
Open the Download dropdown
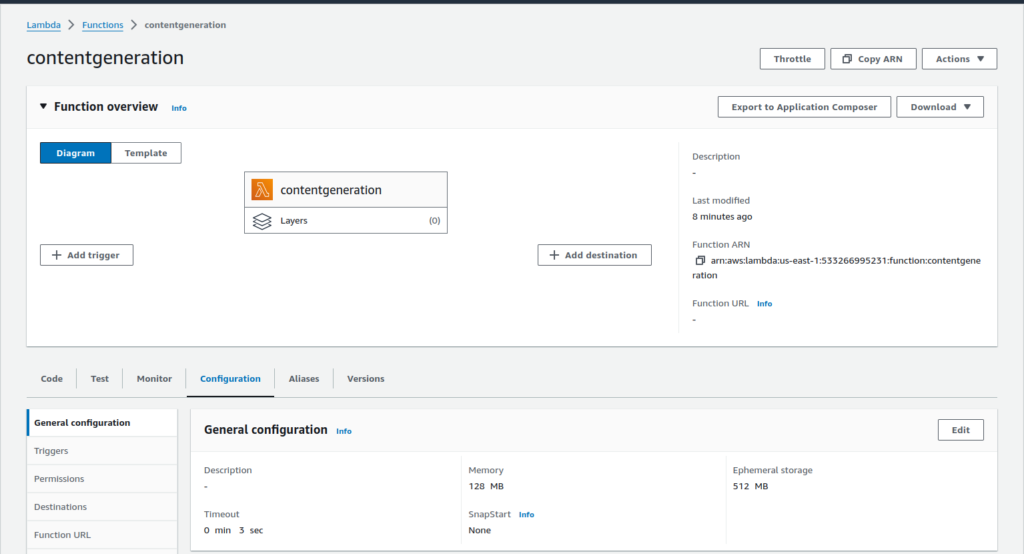(940, 107)
